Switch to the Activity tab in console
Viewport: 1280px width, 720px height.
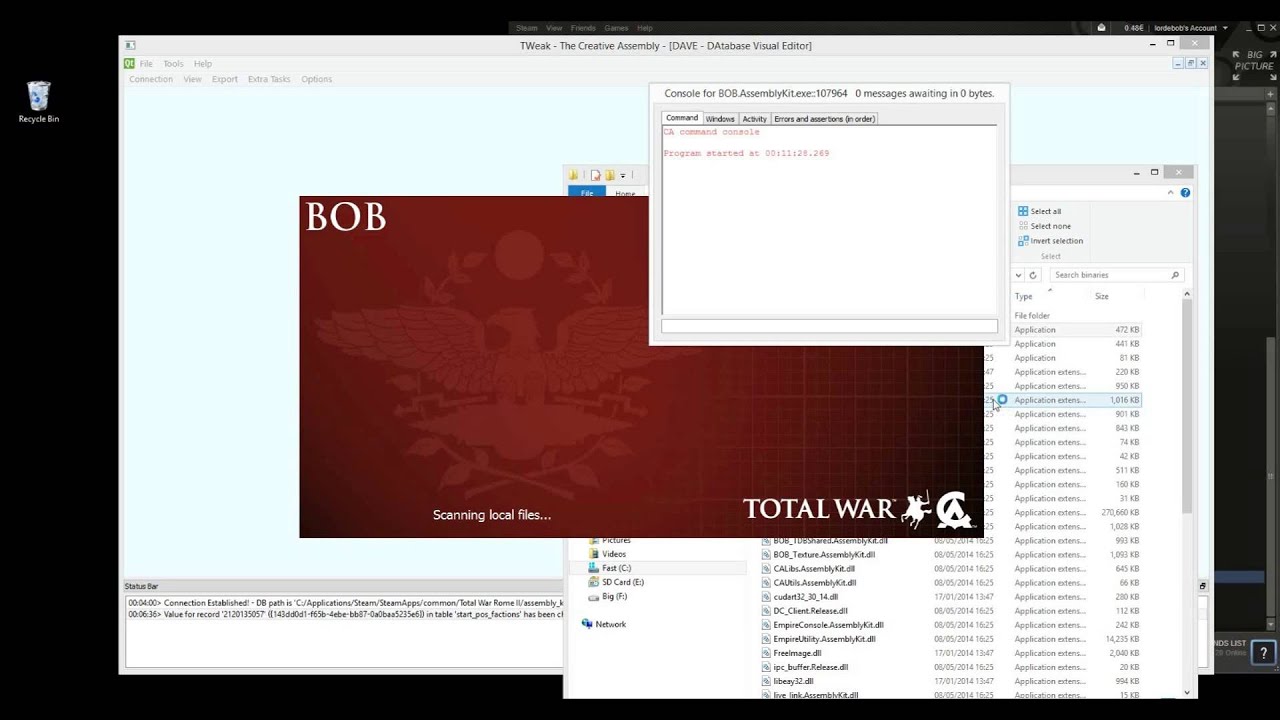coord(754,119)
